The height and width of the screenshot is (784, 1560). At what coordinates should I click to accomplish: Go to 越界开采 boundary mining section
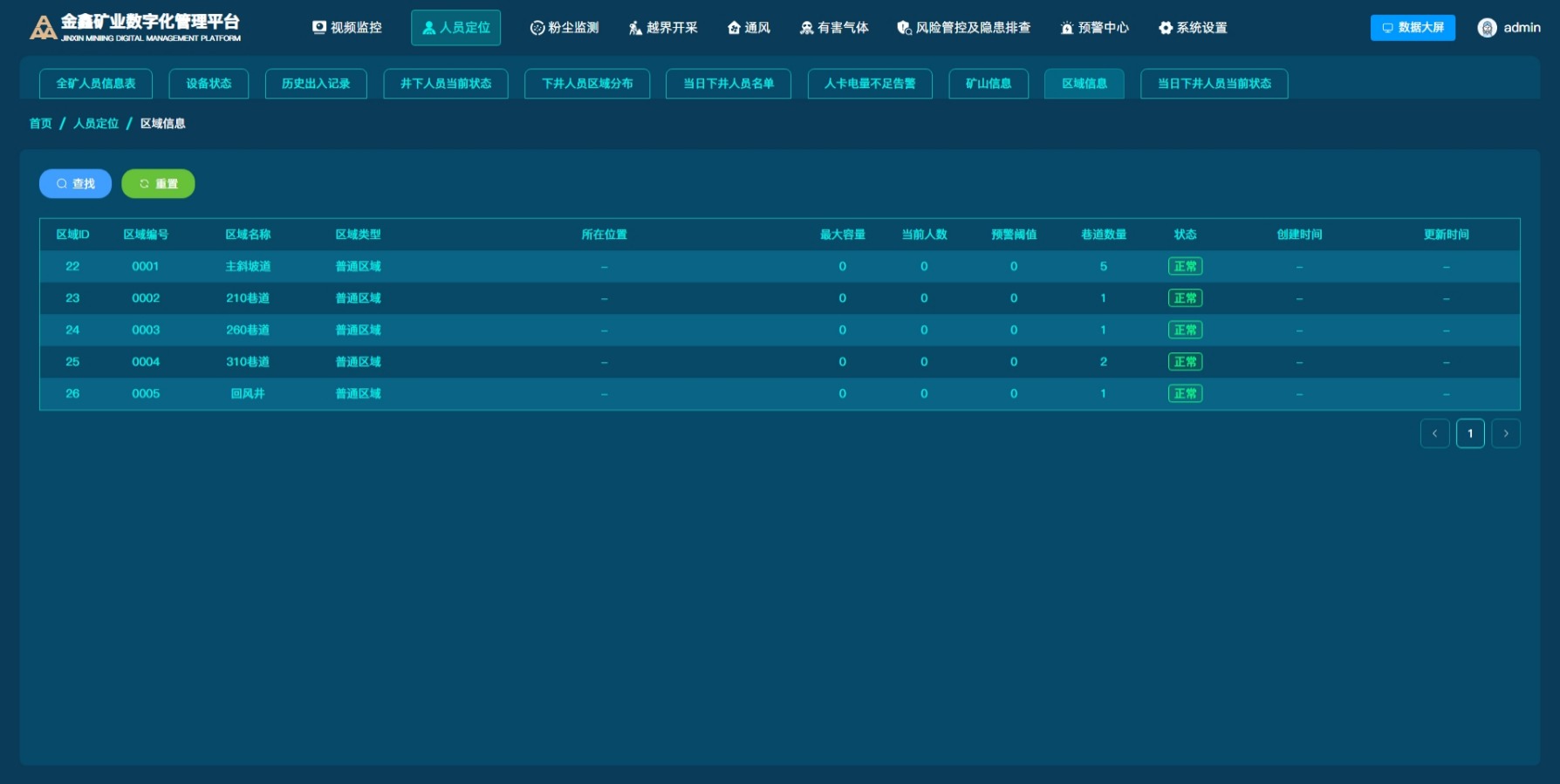coord(663,28)
